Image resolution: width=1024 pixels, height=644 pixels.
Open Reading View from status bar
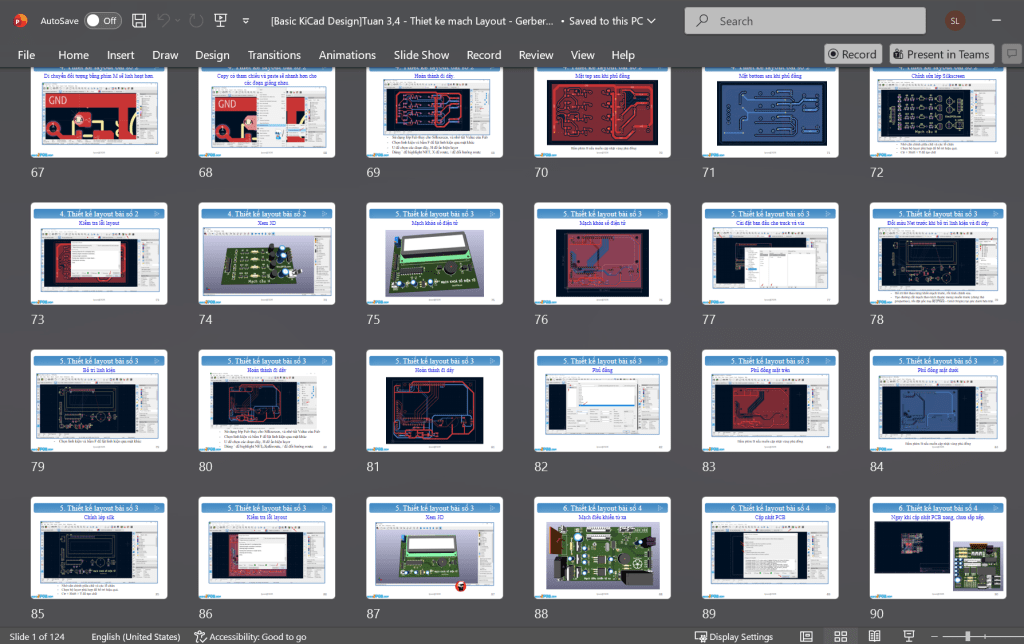tap(874, 637)
